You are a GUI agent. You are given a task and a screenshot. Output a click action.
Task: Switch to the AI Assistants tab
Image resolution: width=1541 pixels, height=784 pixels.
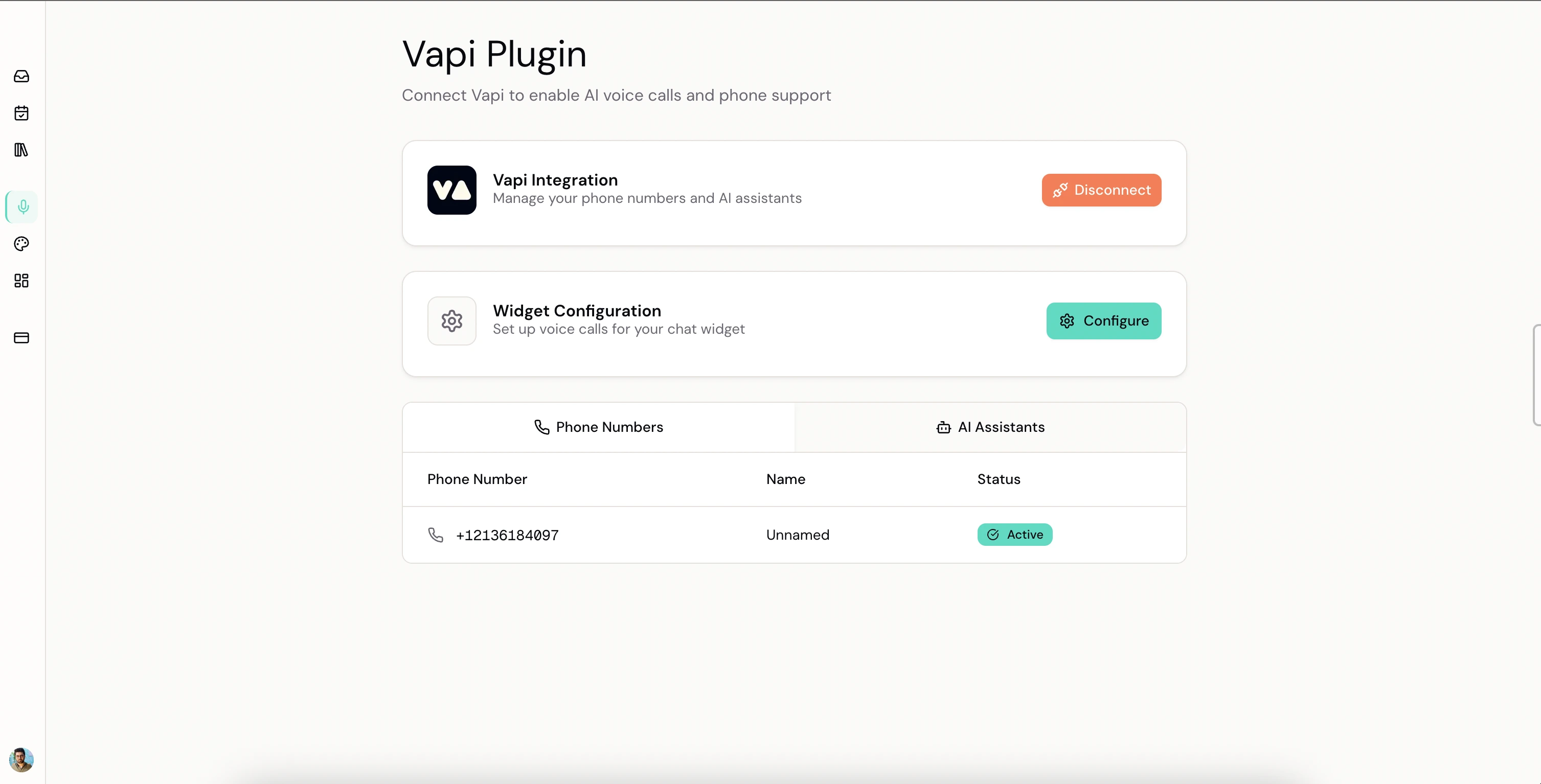click(x=990, y=427)
